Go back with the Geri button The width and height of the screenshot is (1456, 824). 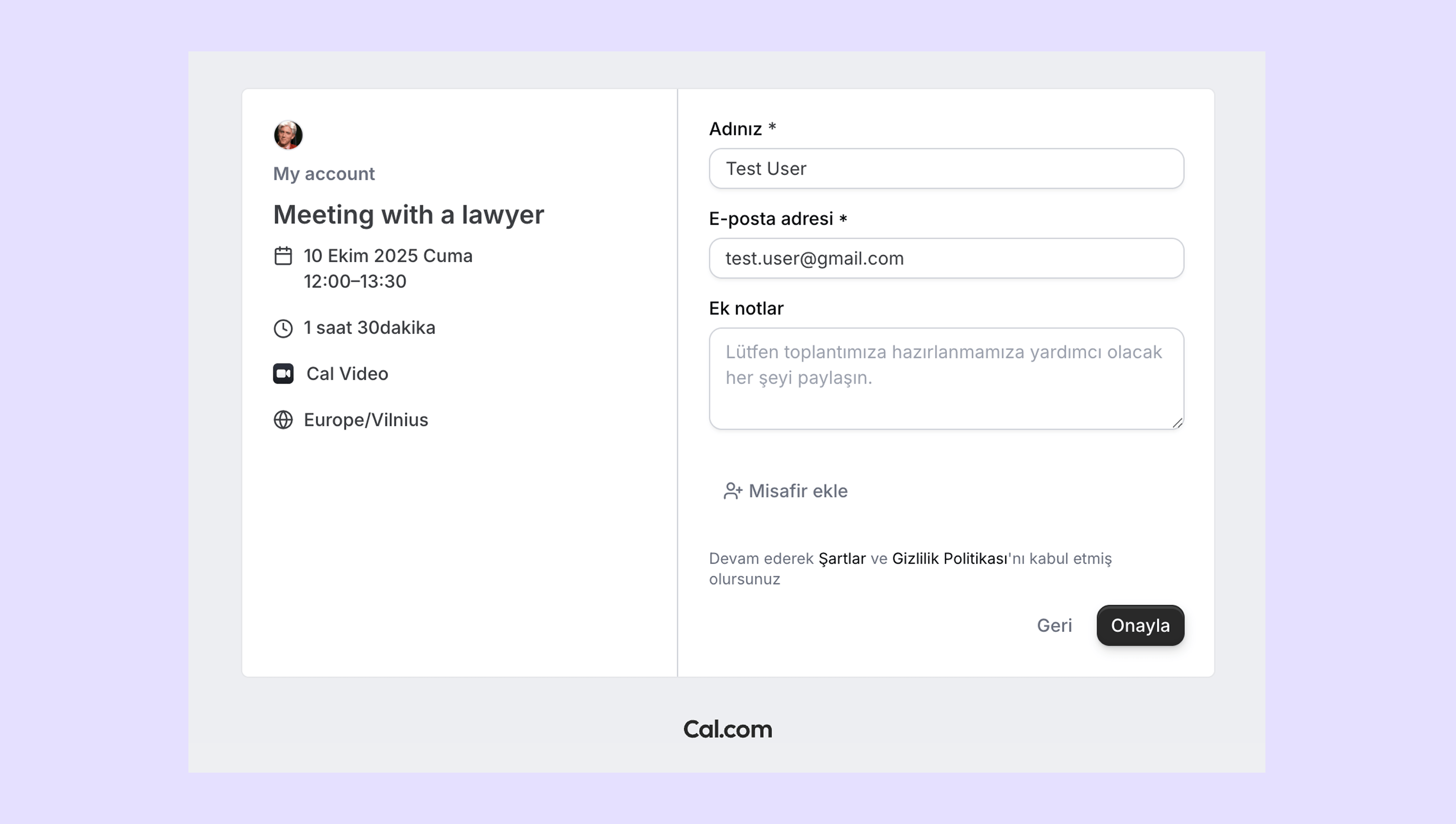pyautogui.click(x=1054, y=625)
